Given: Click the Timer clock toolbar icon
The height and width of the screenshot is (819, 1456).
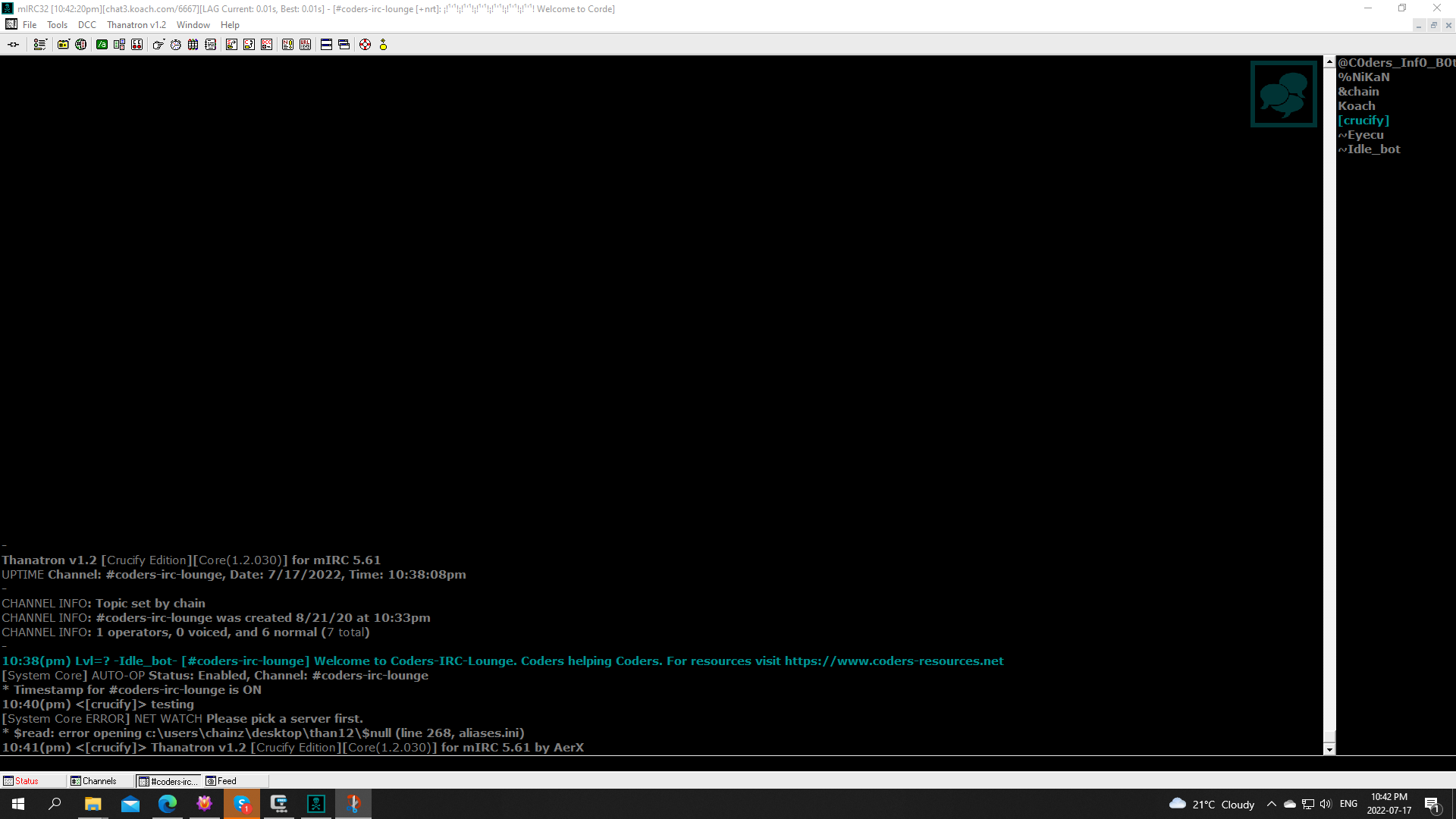Looking at the screenshot, I should pyautogui.click(x=175, y=45).
